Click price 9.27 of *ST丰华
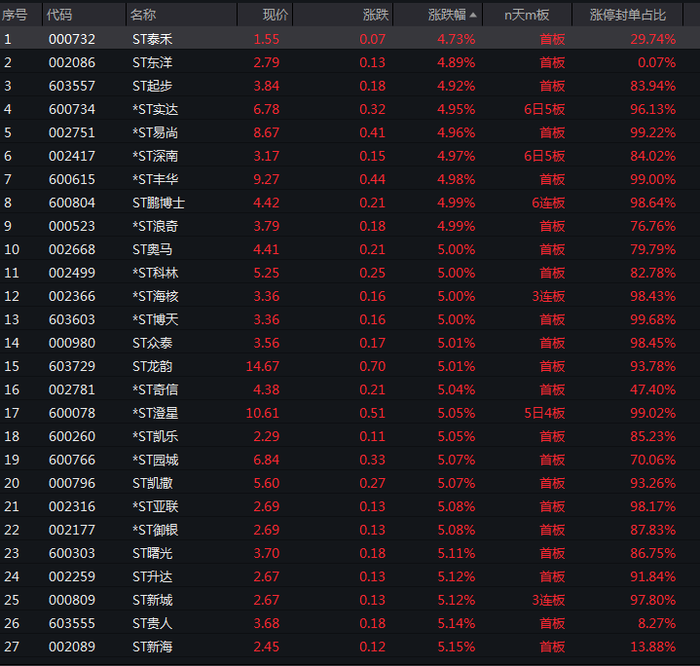The width and height of the screenshot is (700, 666). coord(267,179)
